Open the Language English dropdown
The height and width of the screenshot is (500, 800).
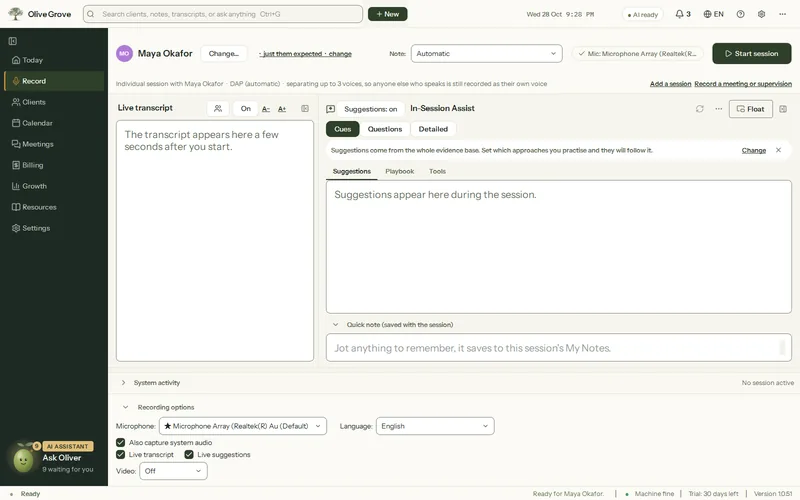click(x=435, y=426)
